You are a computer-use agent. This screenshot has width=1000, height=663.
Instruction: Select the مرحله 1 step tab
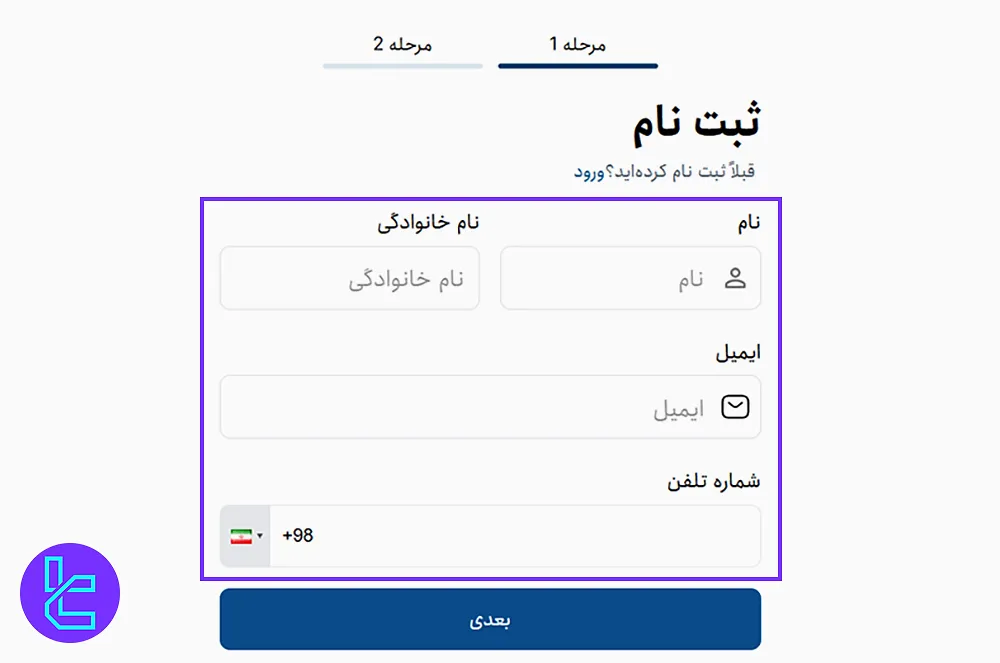click(x=578, y=46)
